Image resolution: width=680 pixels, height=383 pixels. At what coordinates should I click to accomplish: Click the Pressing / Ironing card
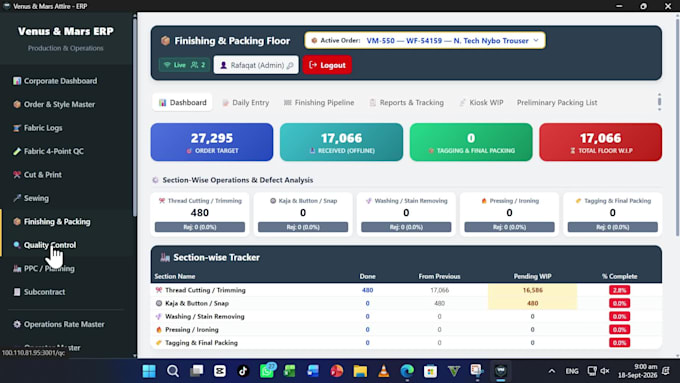510,214
